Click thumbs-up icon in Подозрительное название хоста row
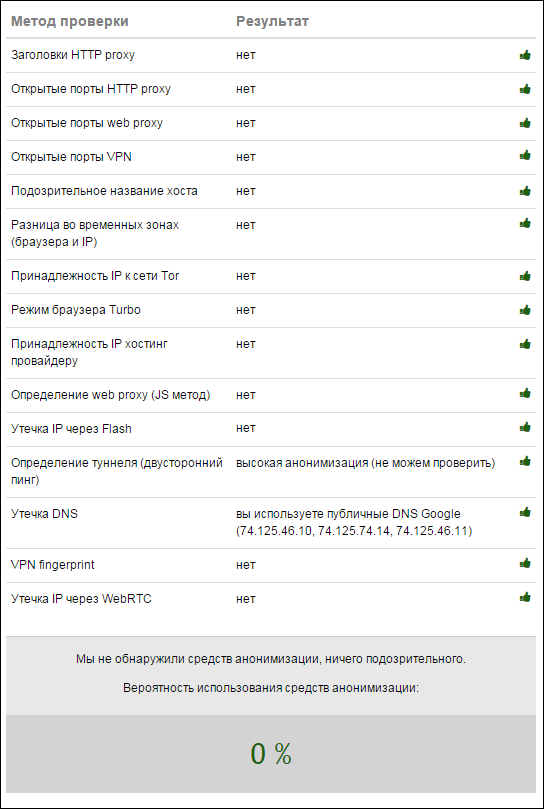This screenshot has height=809, width=545. point(525,191)
